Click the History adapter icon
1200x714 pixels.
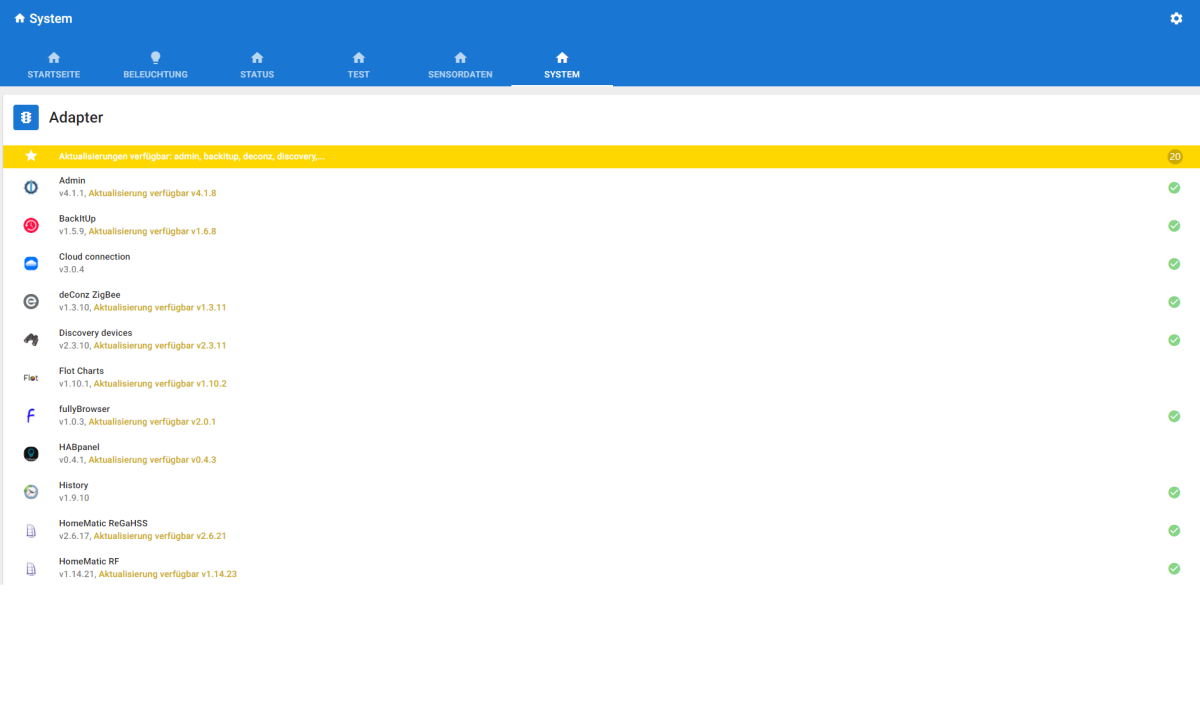pyautogui.click(x=31, y=491)
